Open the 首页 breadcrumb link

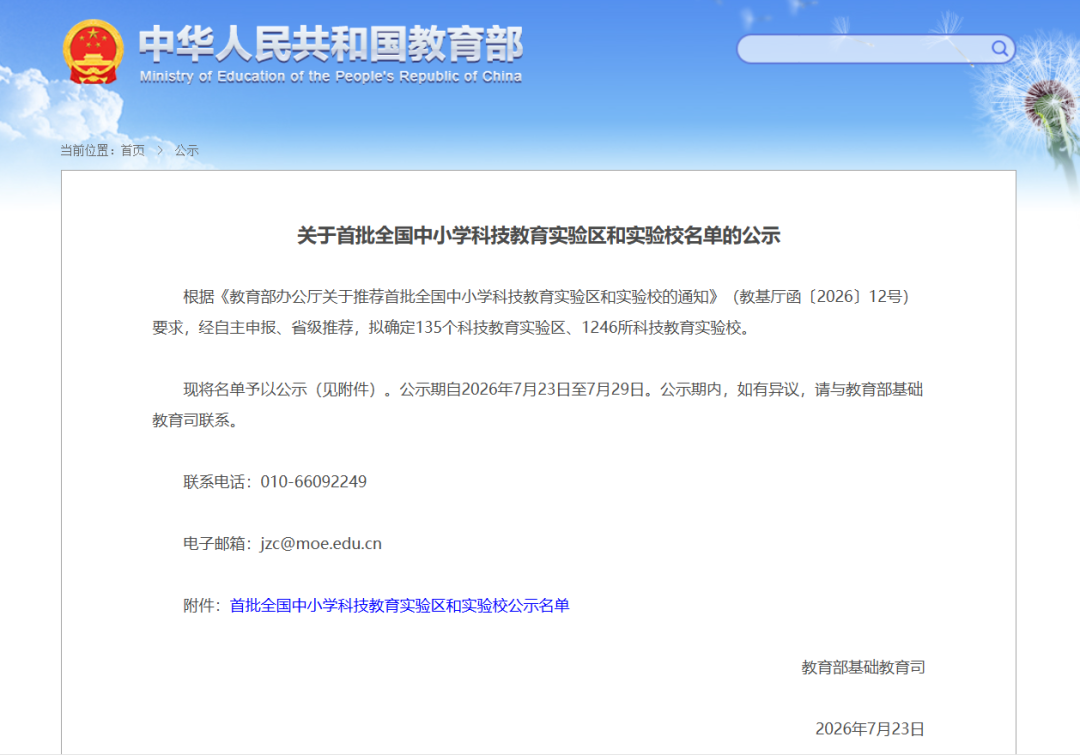point(133,150)
